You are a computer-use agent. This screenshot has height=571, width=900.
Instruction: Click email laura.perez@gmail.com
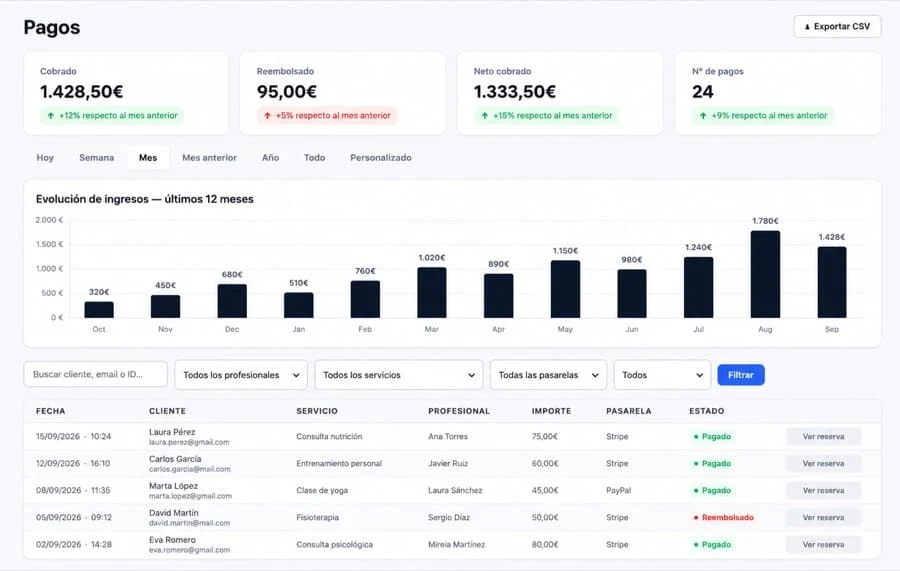coord(189,442)
